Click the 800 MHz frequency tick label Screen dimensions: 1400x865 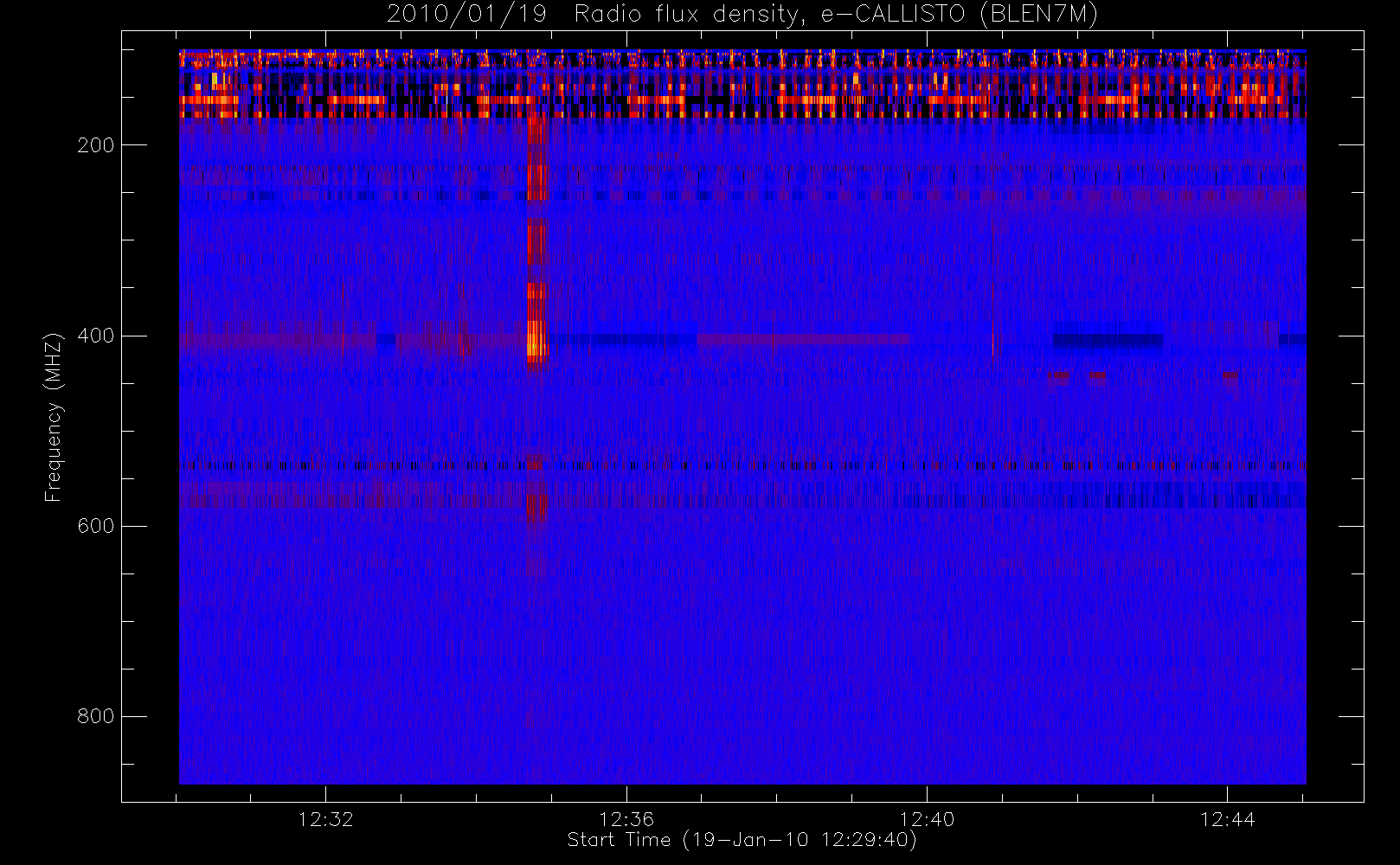(x=95, y=716)
